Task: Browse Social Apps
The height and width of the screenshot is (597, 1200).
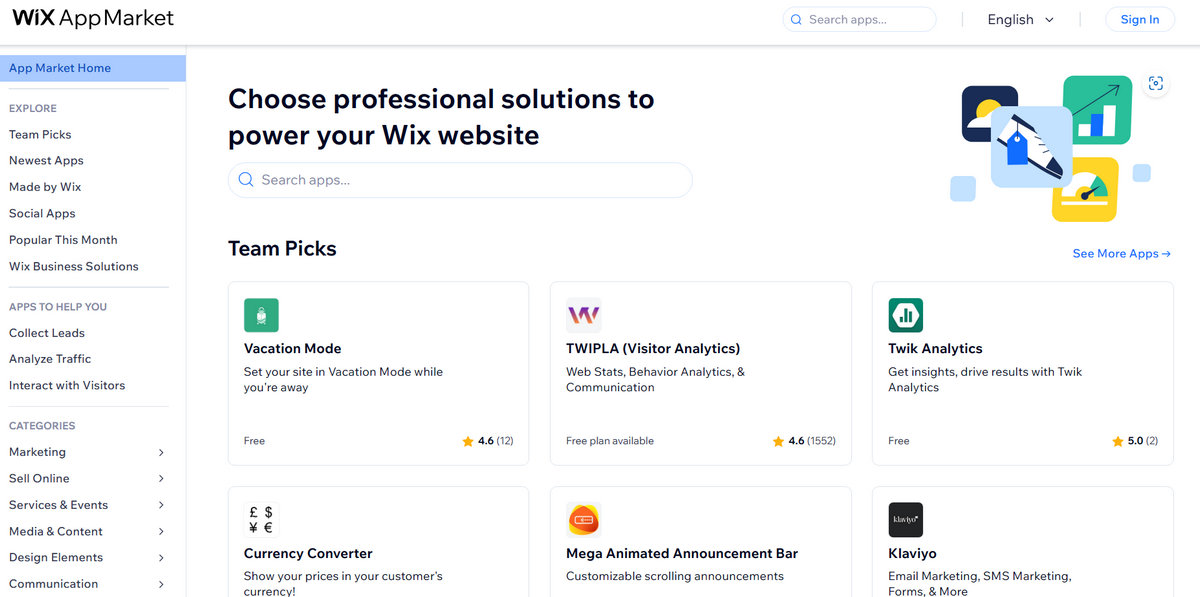Action: (x=42, y=213)
